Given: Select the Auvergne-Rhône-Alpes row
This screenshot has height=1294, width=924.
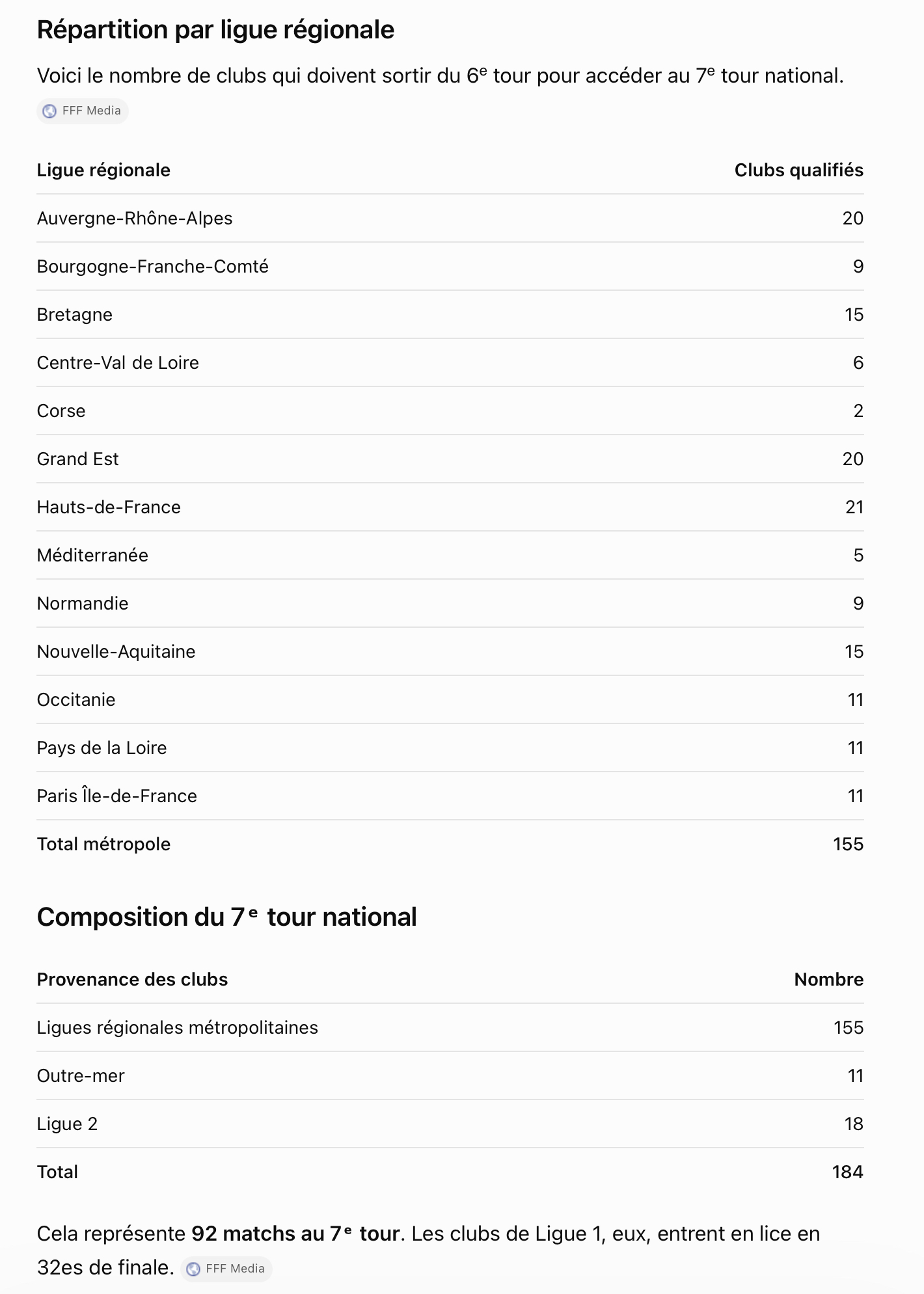Looking at the screenshot, I should 450,219.
